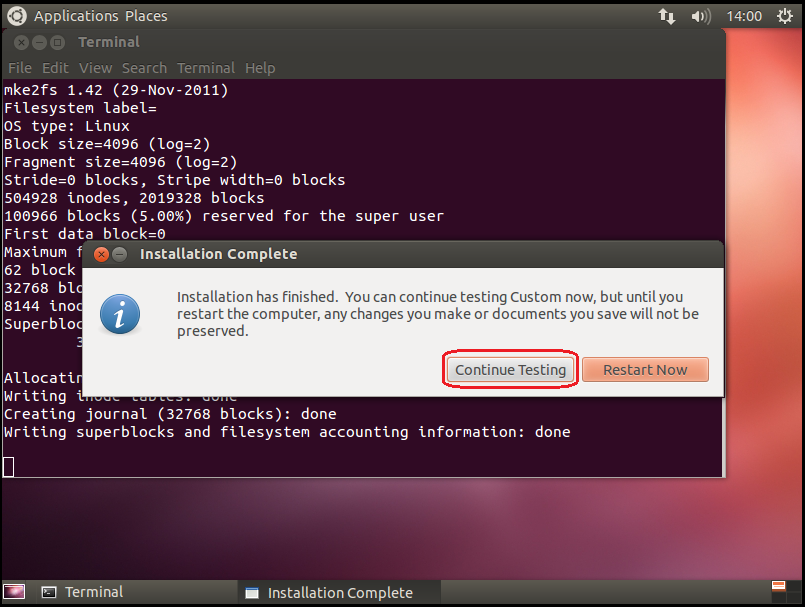Open the power gear session menu

coord(783,16)
